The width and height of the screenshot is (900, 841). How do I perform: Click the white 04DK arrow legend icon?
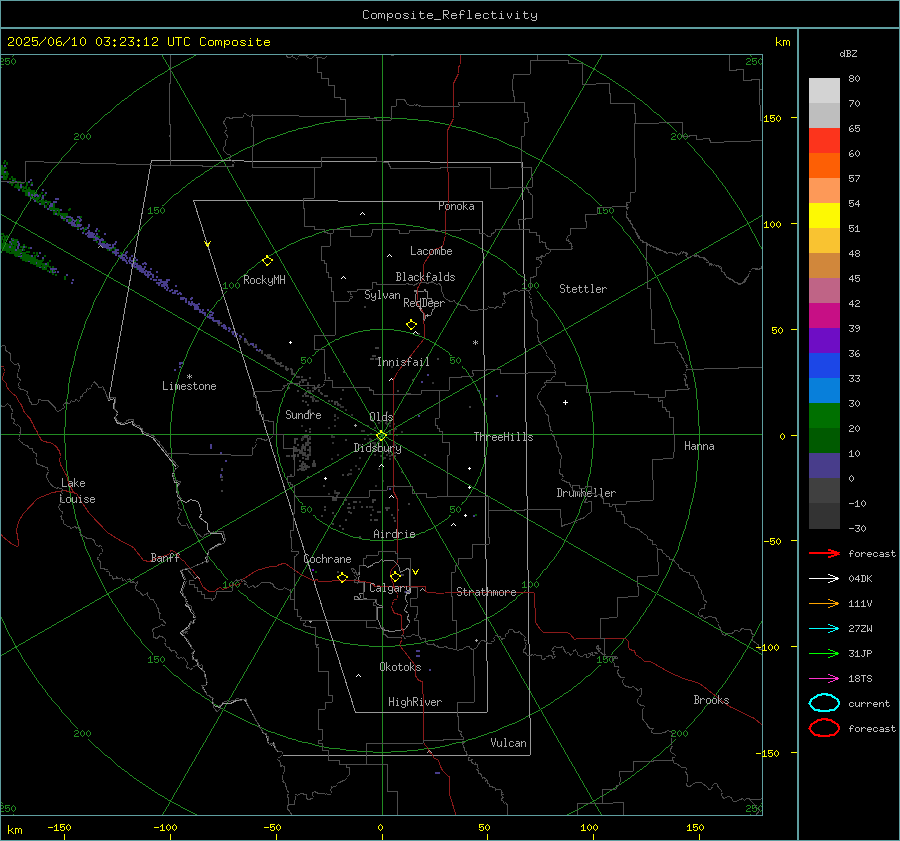point(824,578)
